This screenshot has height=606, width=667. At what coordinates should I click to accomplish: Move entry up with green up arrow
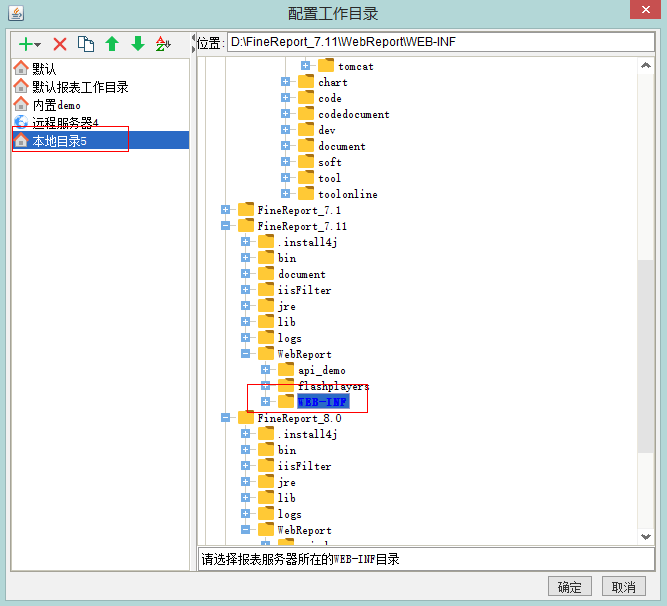[x=112, y=44]
